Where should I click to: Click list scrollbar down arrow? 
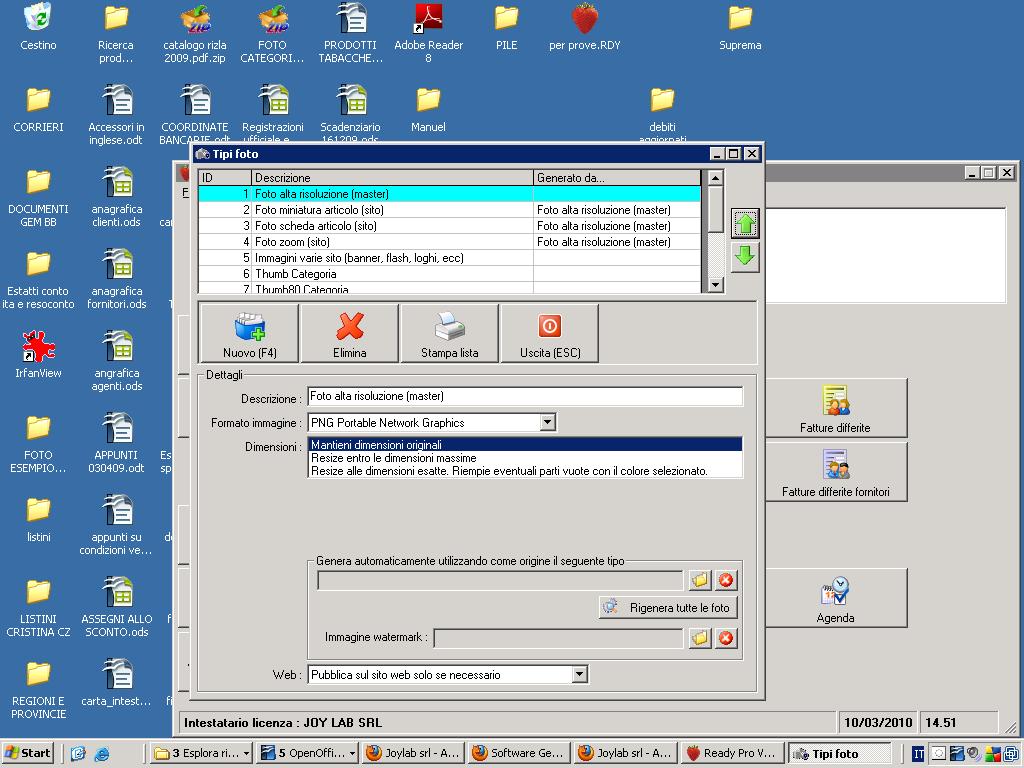click(716, 284)
